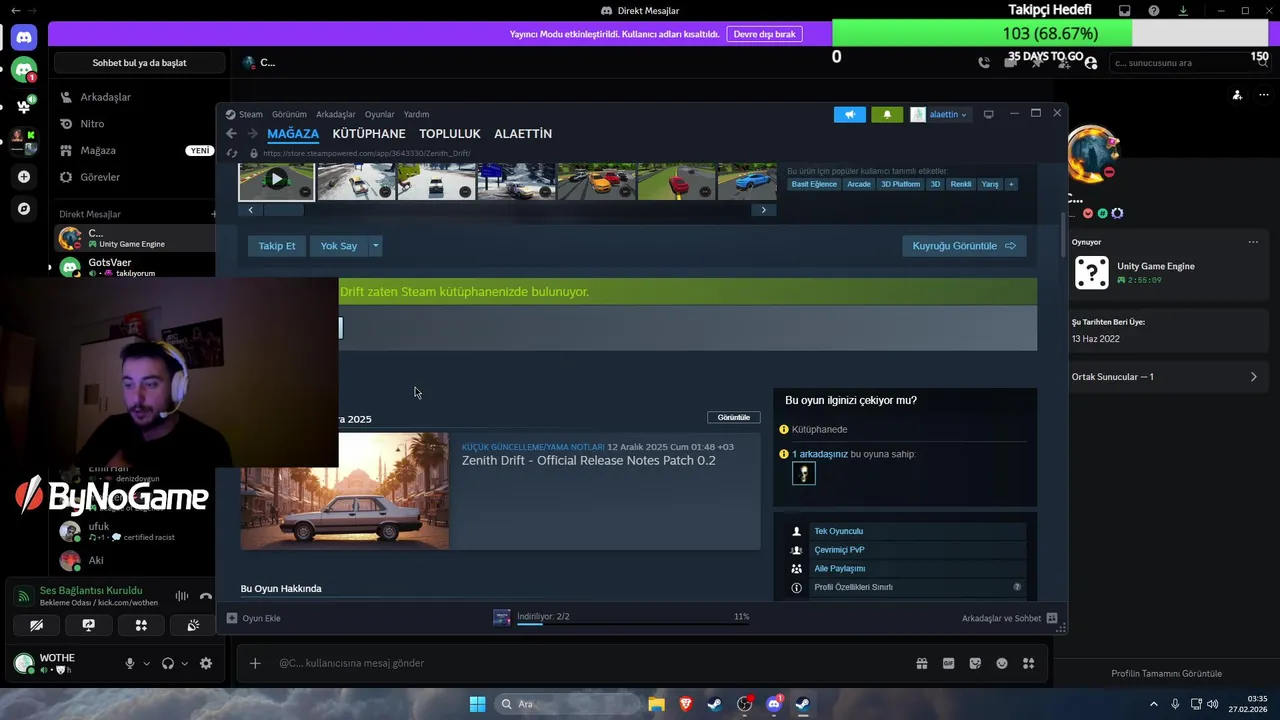The height and width of the screenshot is (720, 1280).
Task: Select Arcade tag
Action: [x=859, y=184]
